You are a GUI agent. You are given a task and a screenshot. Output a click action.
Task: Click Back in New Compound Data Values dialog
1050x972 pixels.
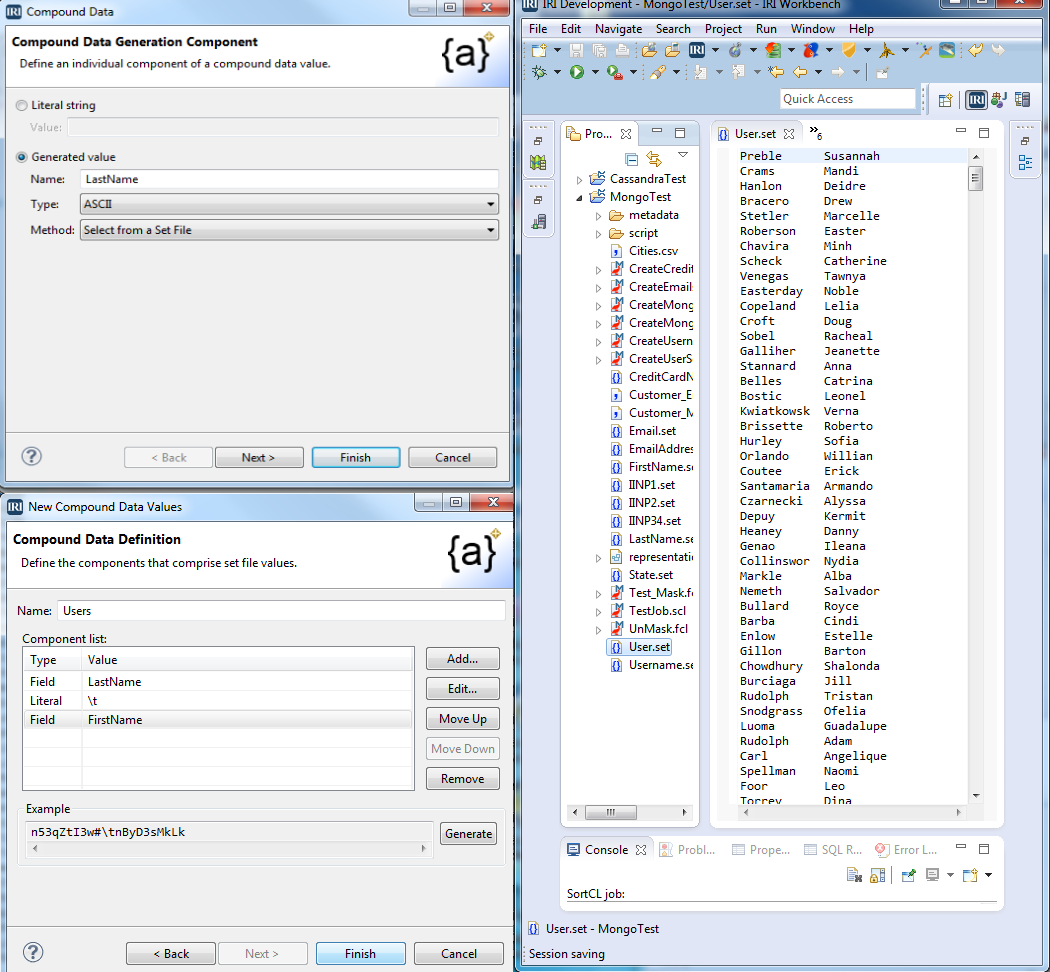click(171, 953)
